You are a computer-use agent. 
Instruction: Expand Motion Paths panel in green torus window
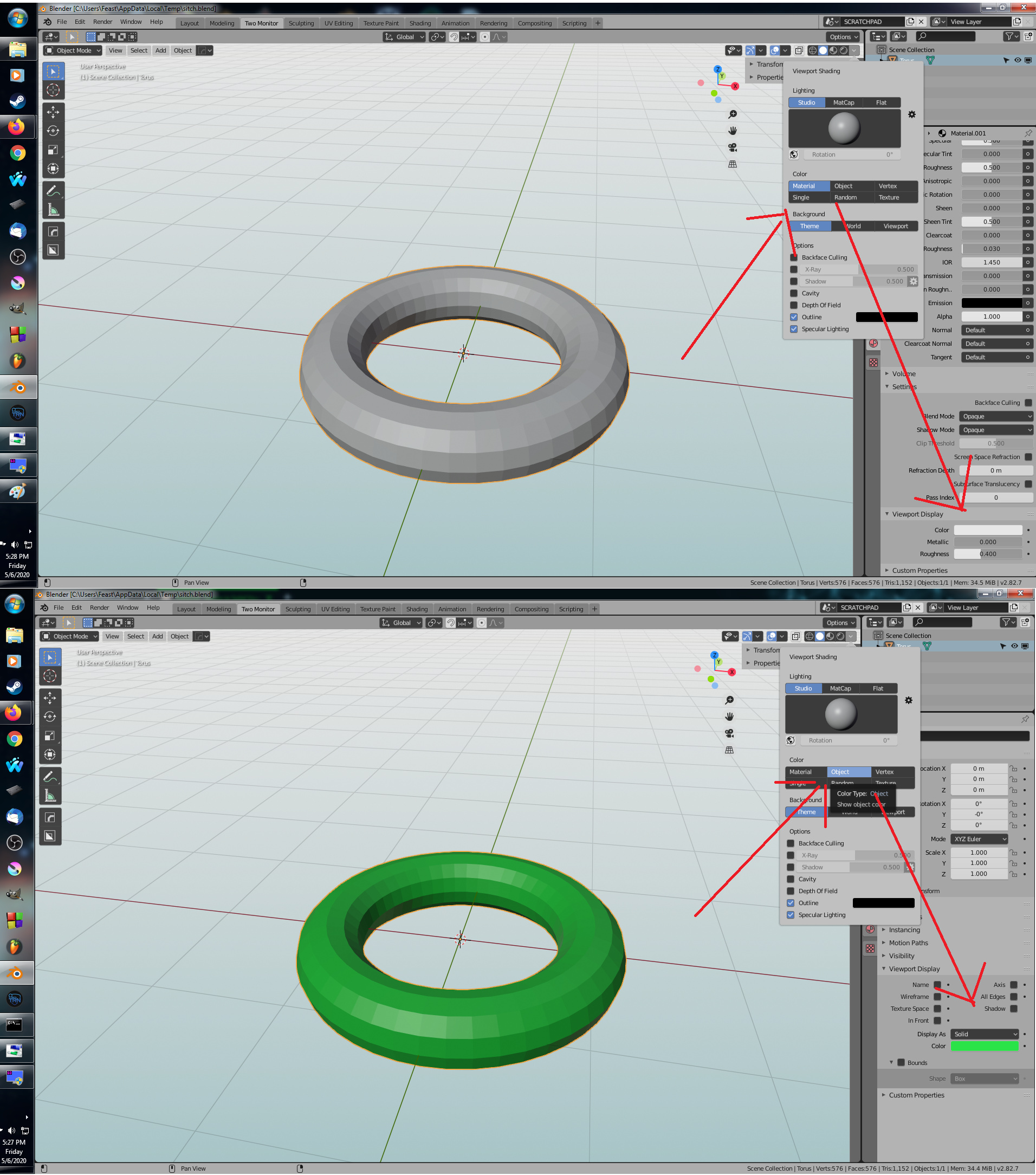coord(909,942)
